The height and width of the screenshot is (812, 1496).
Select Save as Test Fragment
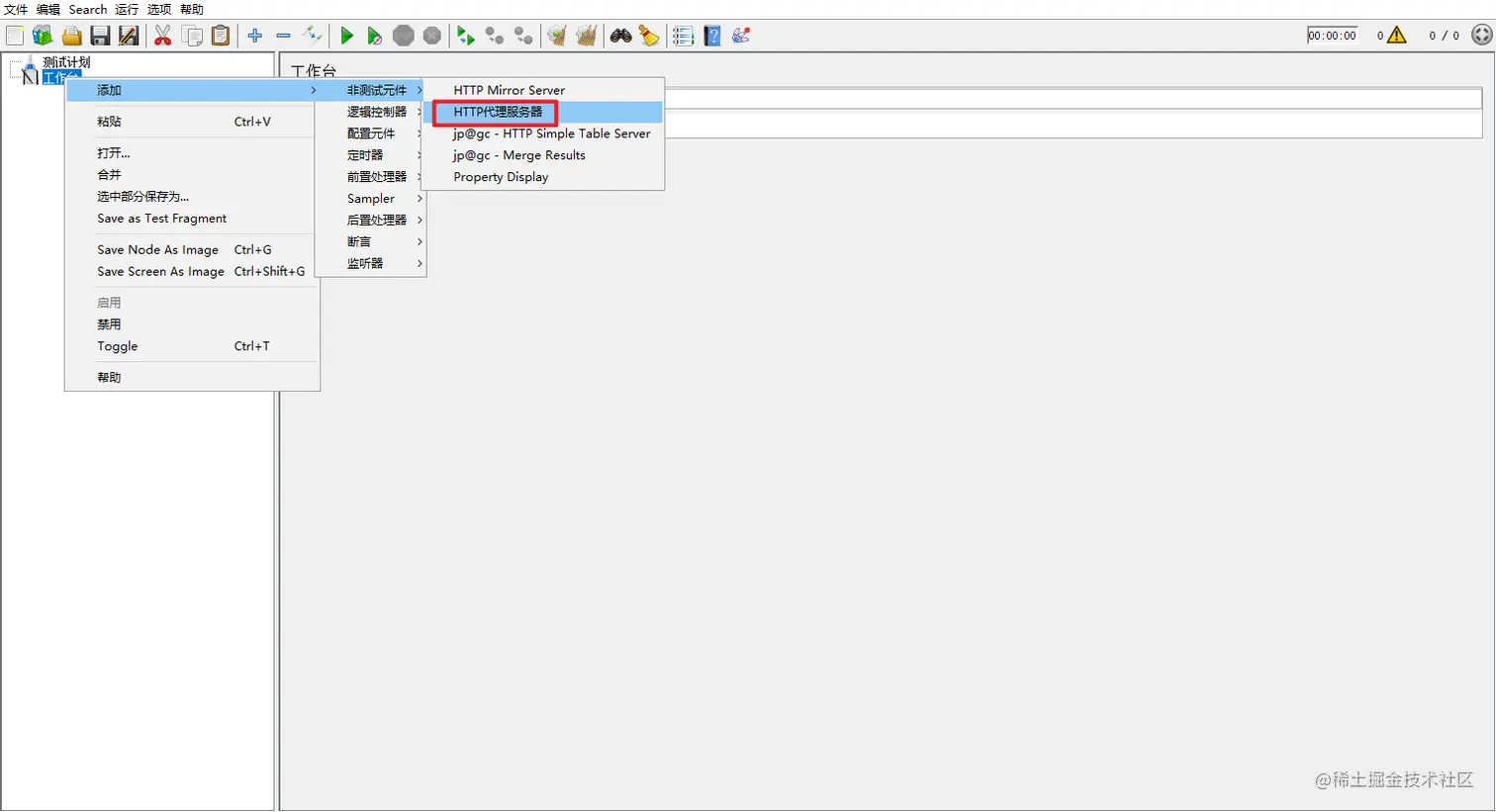click(x=192, y=219)
